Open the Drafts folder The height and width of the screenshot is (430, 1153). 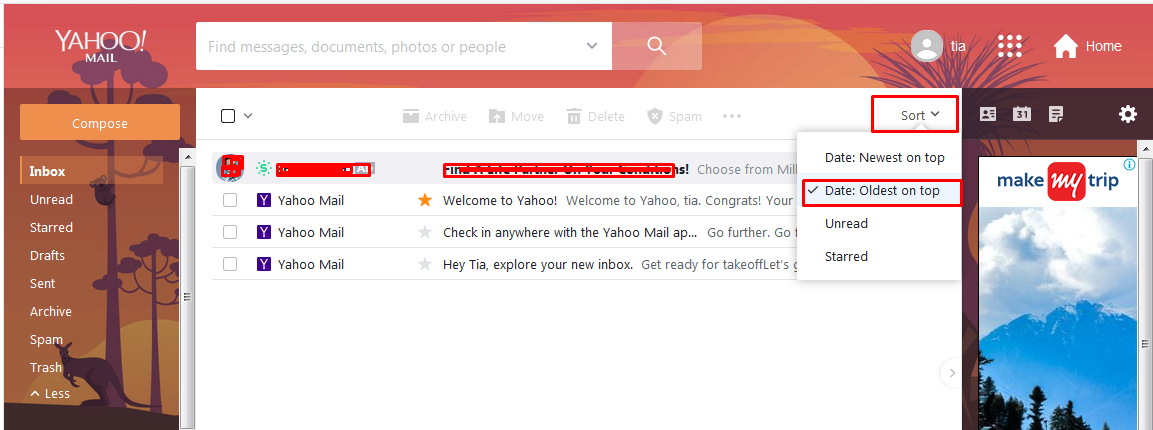point(47,255)
